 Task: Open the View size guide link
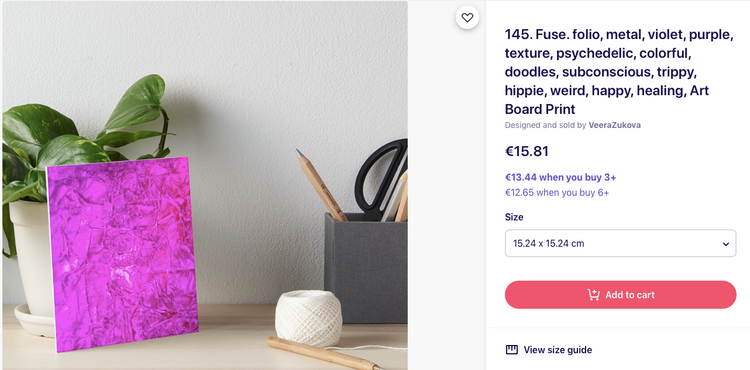click(x=549, y=350)
